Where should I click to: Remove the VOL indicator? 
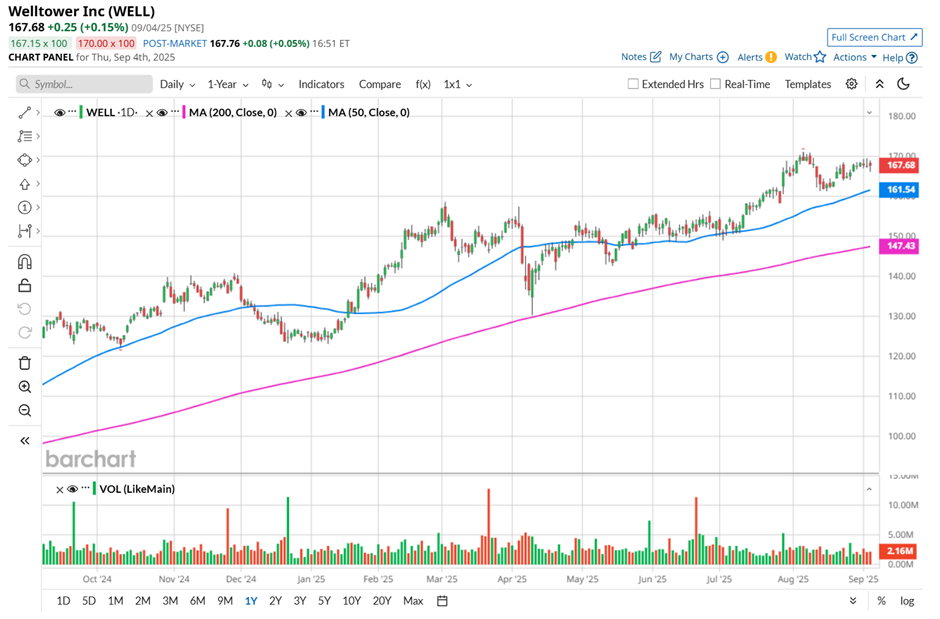point(59,490)
